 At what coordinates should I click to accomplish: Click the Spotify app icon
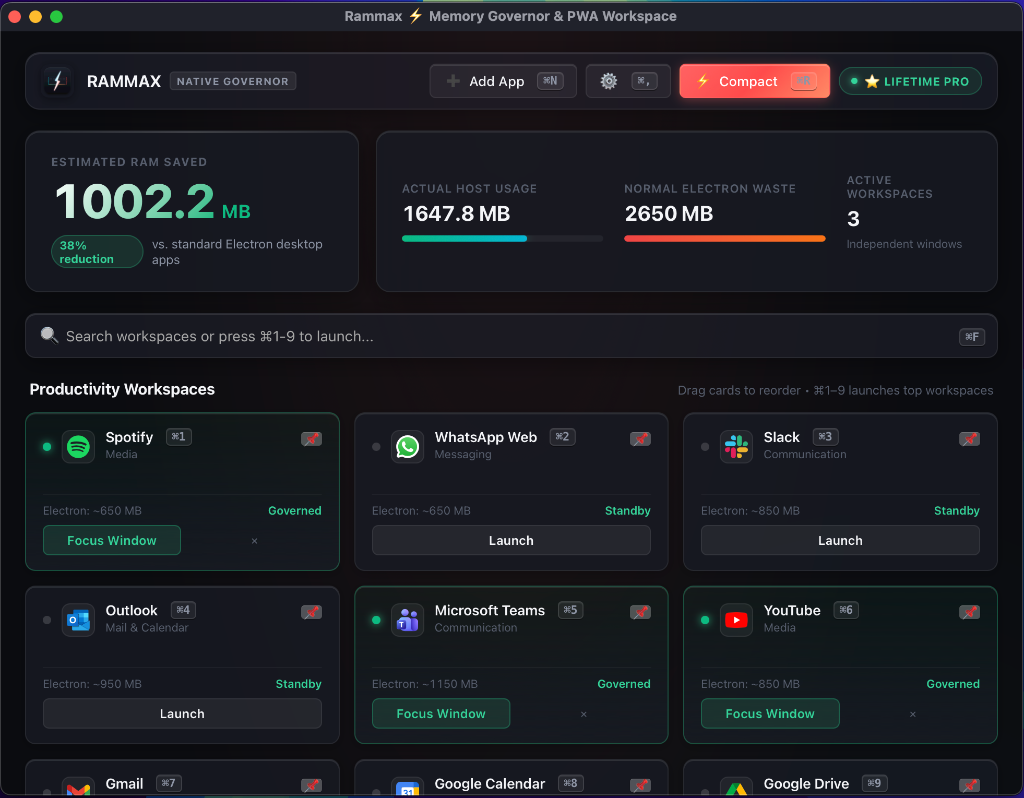click(78, 447)
